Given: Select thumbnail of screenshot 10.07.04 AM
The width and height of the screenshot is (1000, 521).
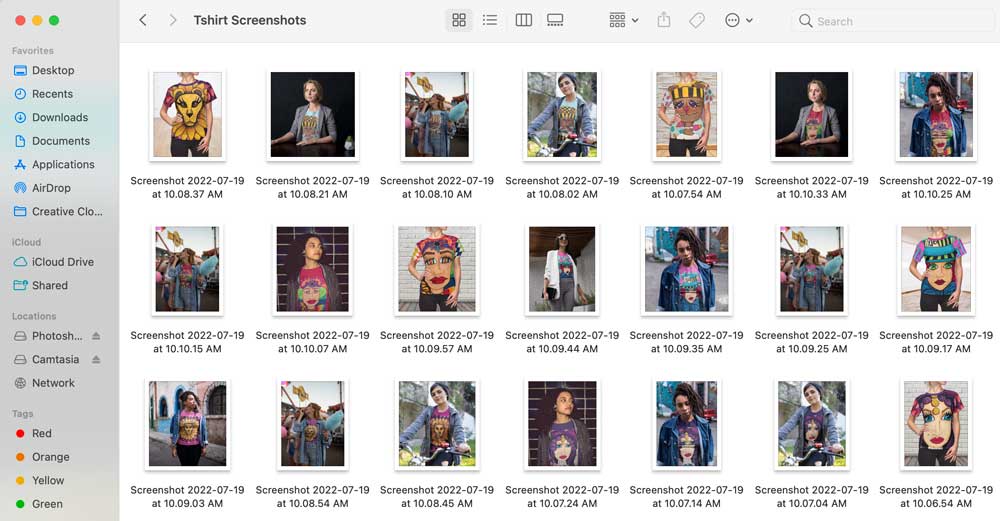Looking at the screenshot, I should (811, 424).
